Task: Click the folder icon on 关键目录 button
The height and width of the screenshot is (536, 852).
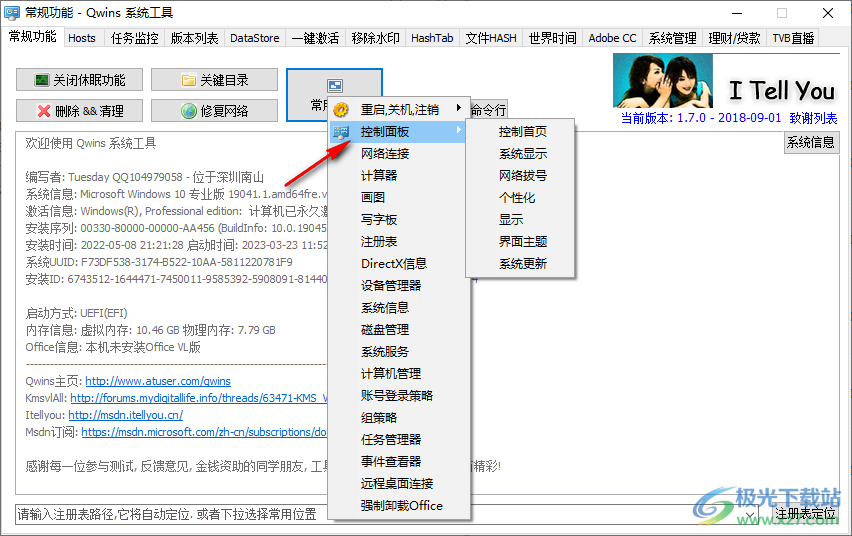Action: pos(189,80)
